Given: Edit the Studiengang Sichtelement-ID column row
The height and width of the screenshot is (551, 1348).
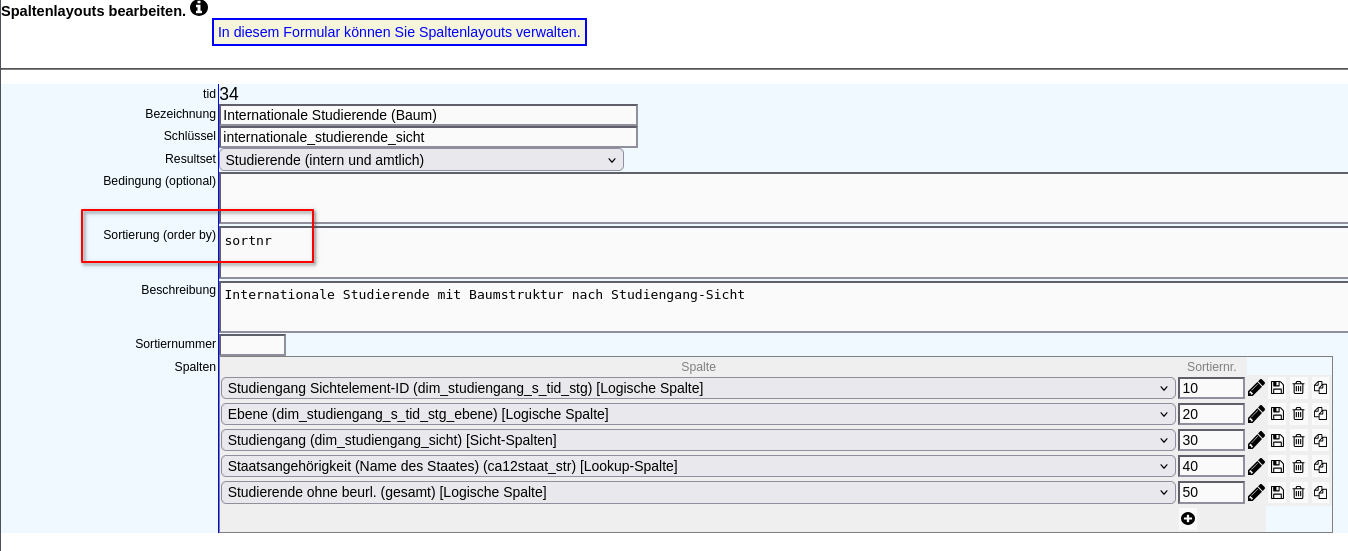Looking at the screenshot, I should 1256,388.
